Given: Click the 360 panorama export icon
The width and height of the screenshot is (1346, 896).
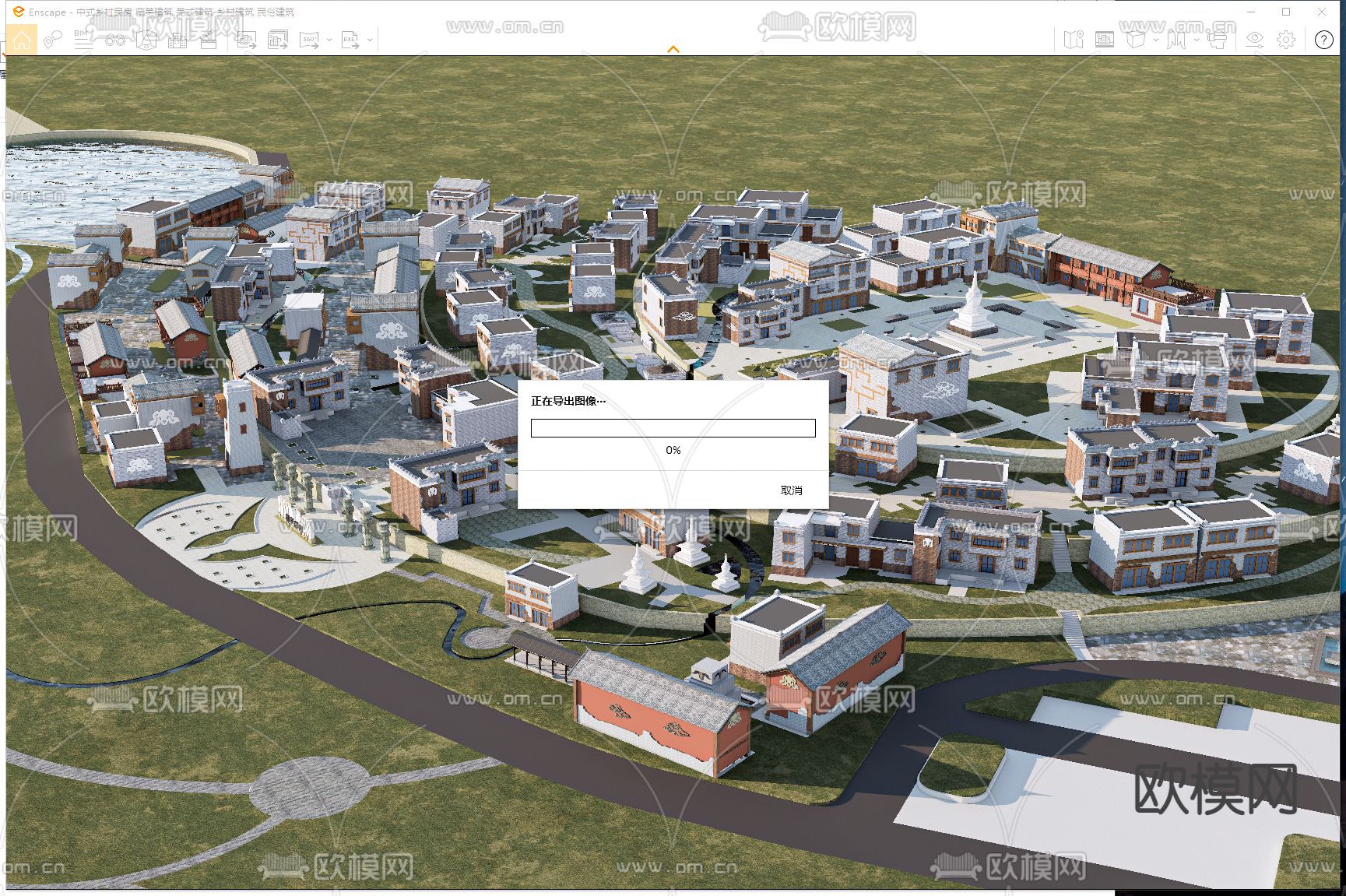Looking at the screenshot, I should 310,40.
